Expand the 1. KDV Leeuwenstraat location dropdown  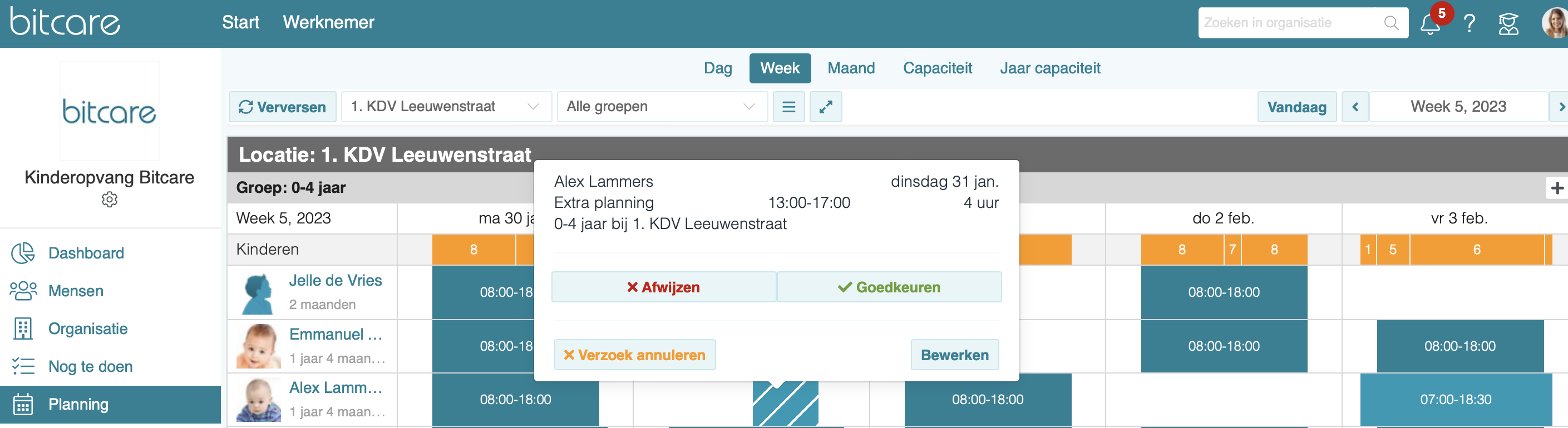tap(446, 107)
